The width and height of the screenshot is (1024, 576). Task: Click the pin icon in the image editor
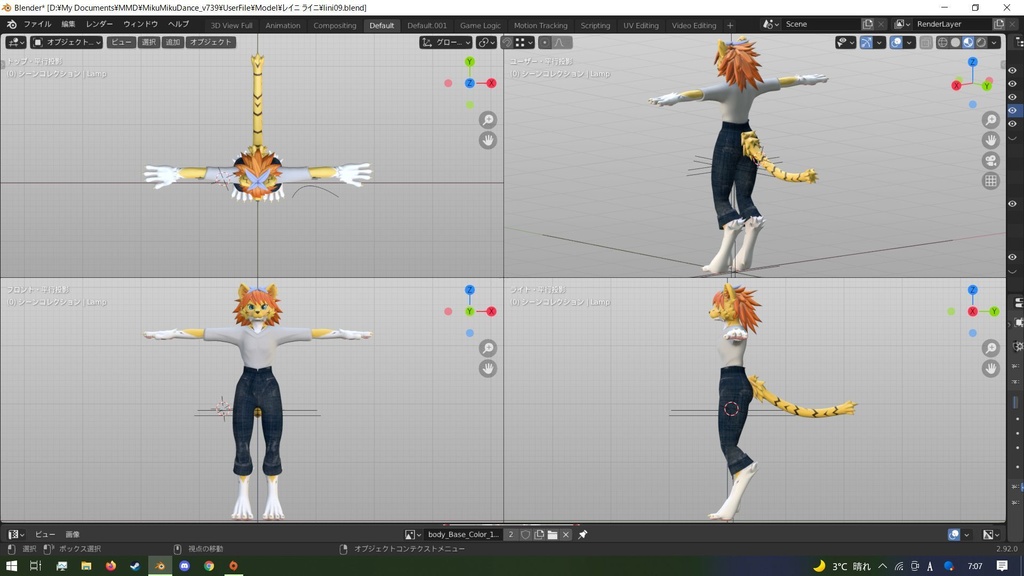[x=582, y=534]
